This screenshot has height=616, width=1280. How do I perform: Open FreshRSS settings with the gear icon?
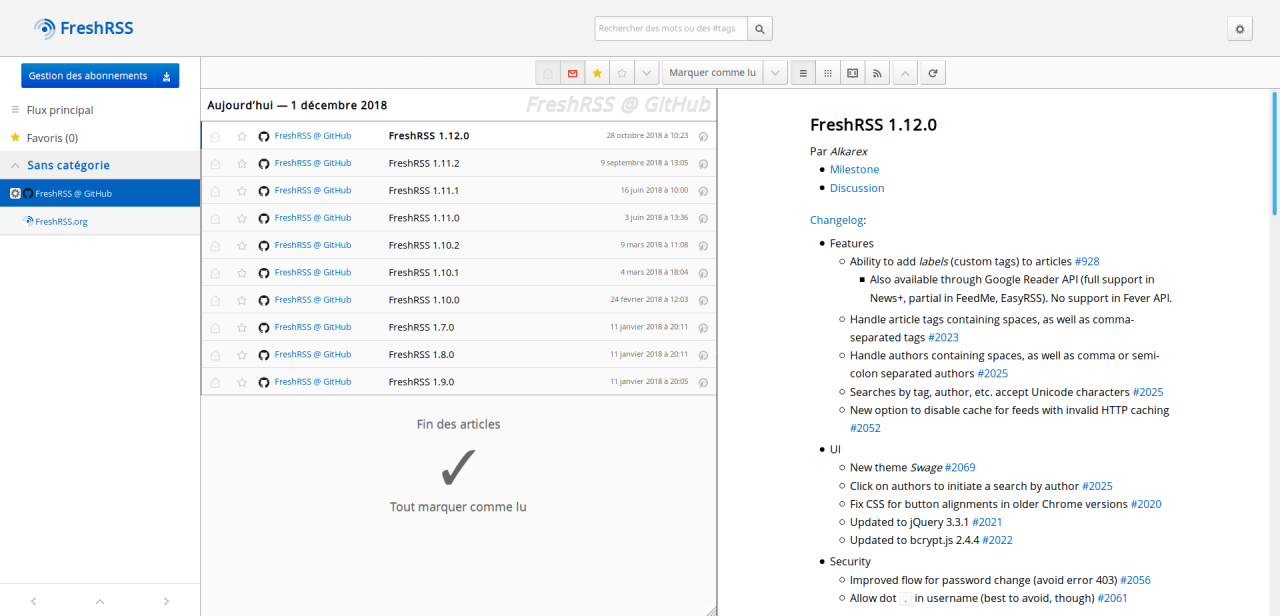pos(1239,28)
